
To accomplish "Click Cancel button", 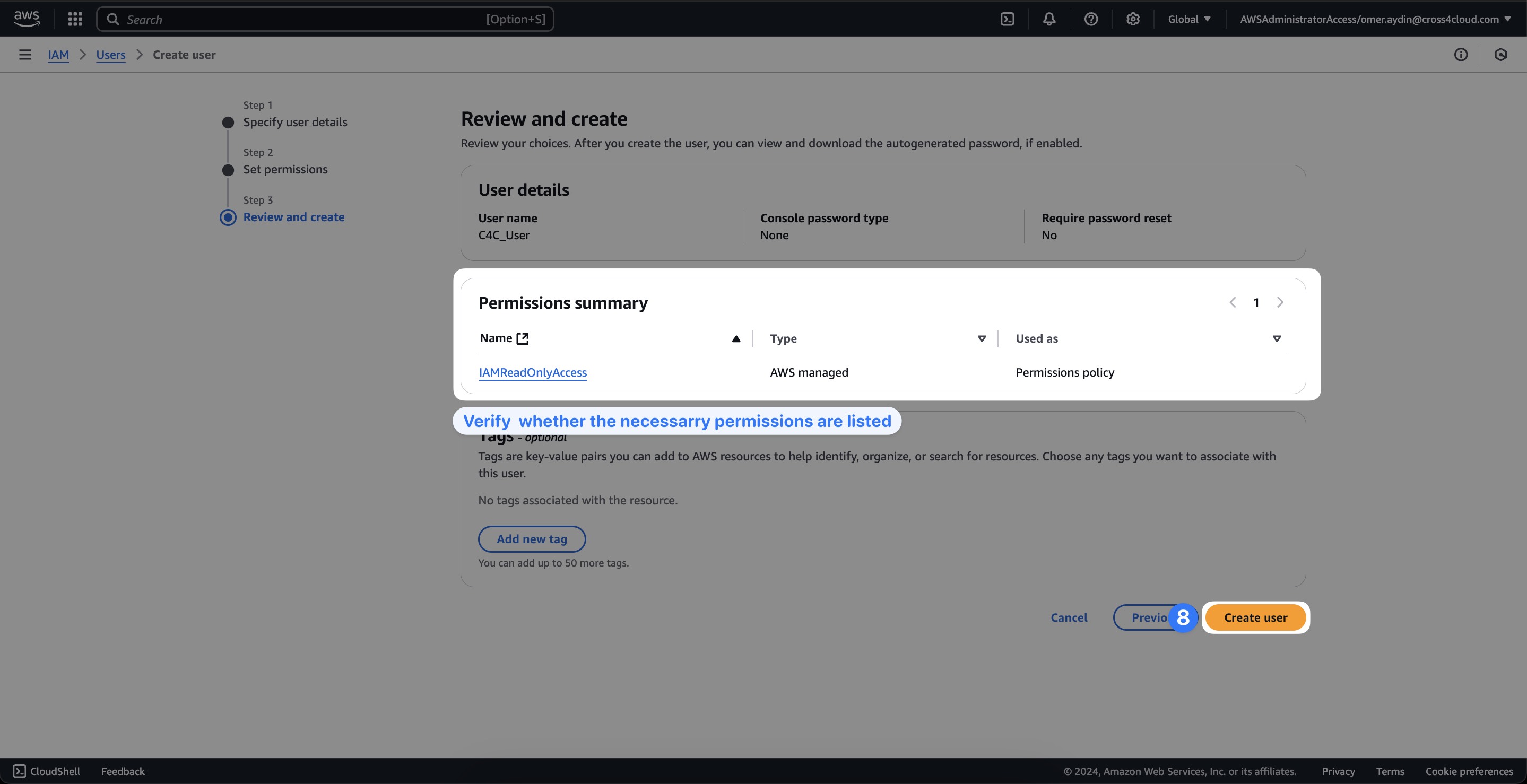I will 1069,617.
